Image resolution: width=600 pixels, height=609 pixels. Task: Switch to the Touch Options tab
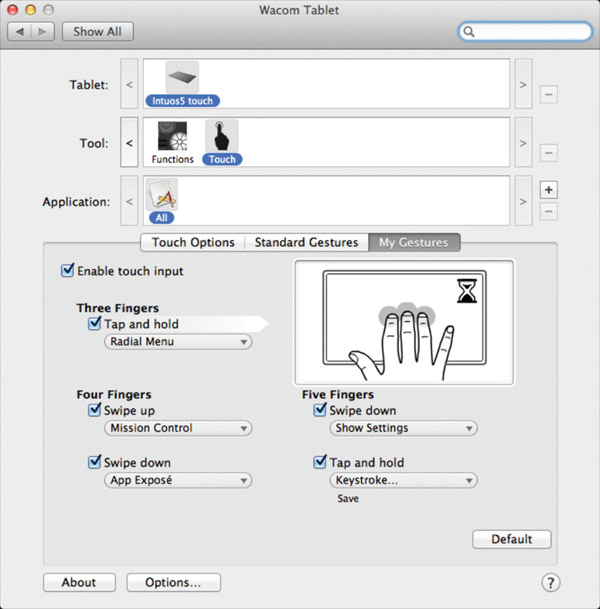(x=193, y=242)
